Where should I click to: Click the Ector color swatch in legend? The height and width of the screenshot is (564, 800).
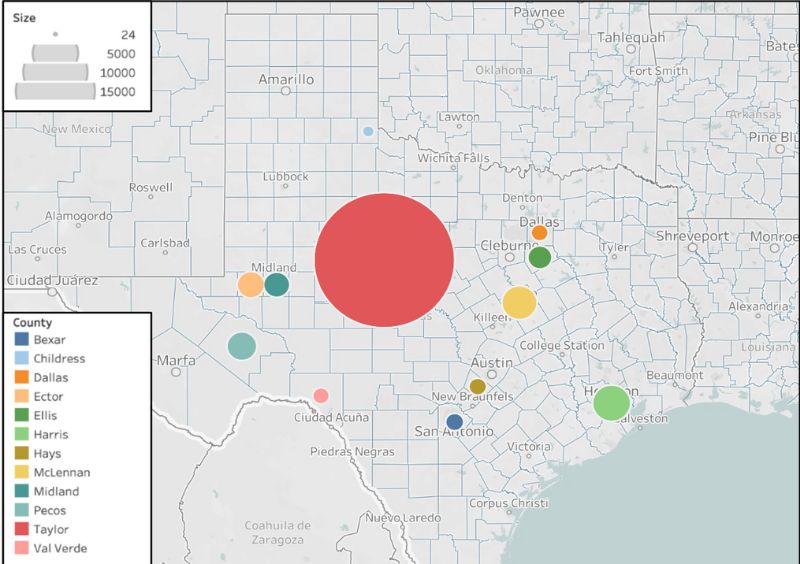[x=21, y=396]
